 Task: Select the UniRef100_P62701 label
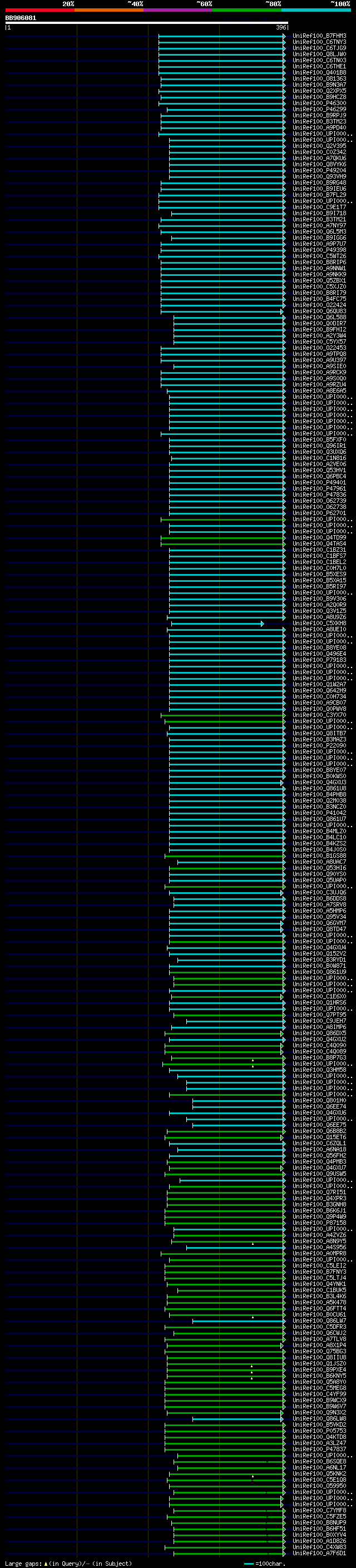[x=319, y=513]
